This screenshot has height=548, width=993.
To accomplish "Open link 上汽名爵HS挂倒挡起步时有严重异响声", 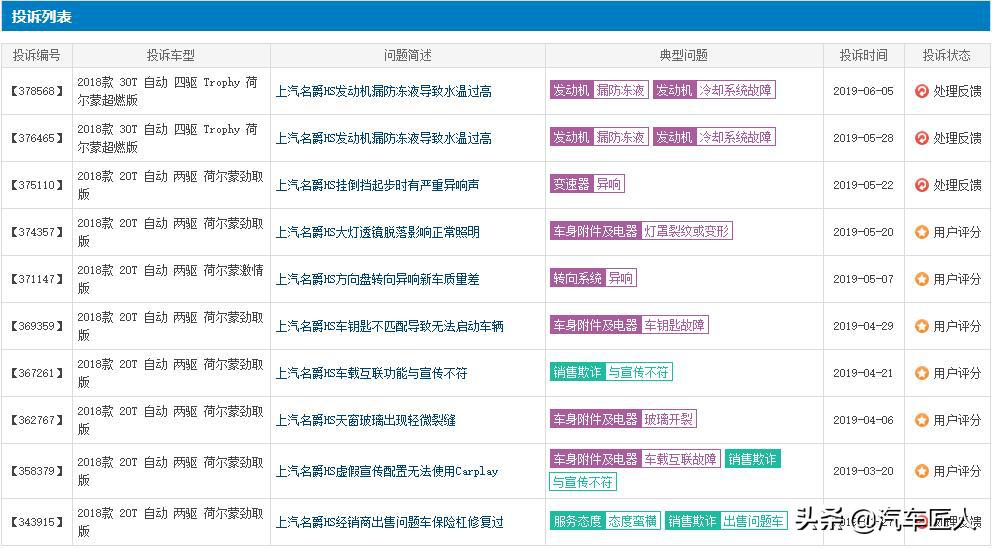I will click(377, 185).
